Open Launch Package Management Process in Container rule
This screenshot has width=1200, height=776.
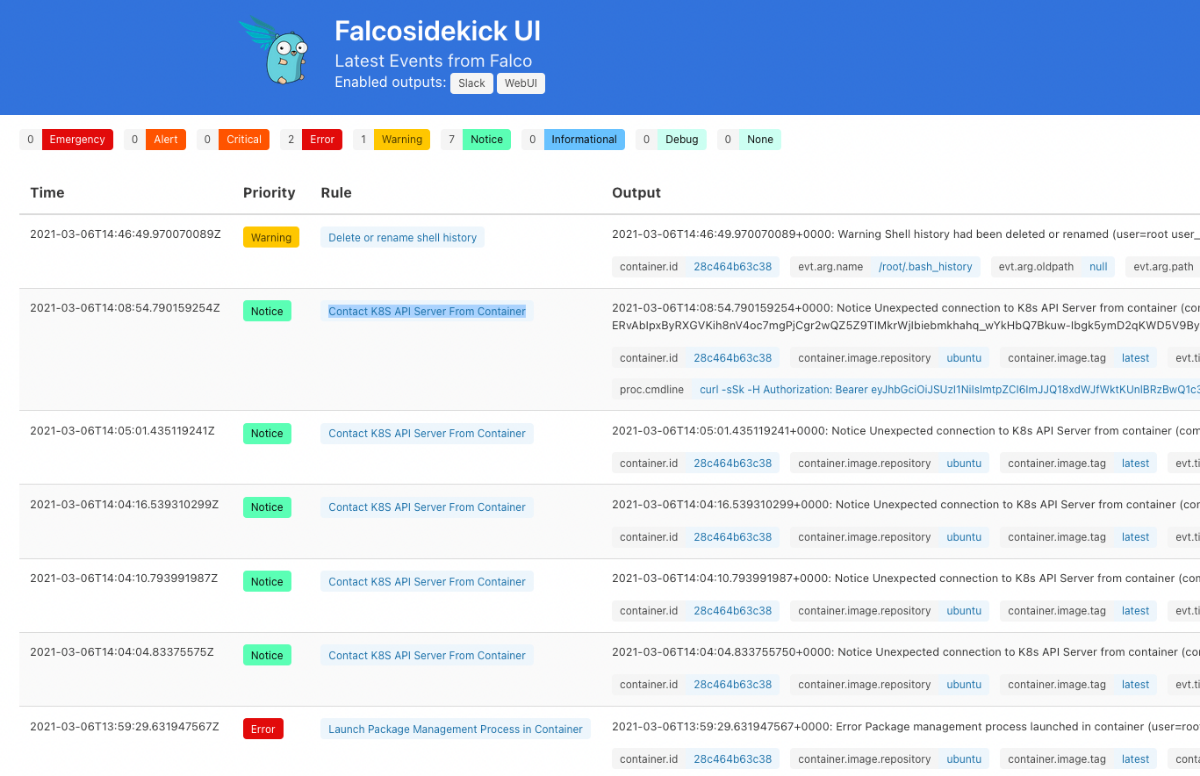pos(455,730)
